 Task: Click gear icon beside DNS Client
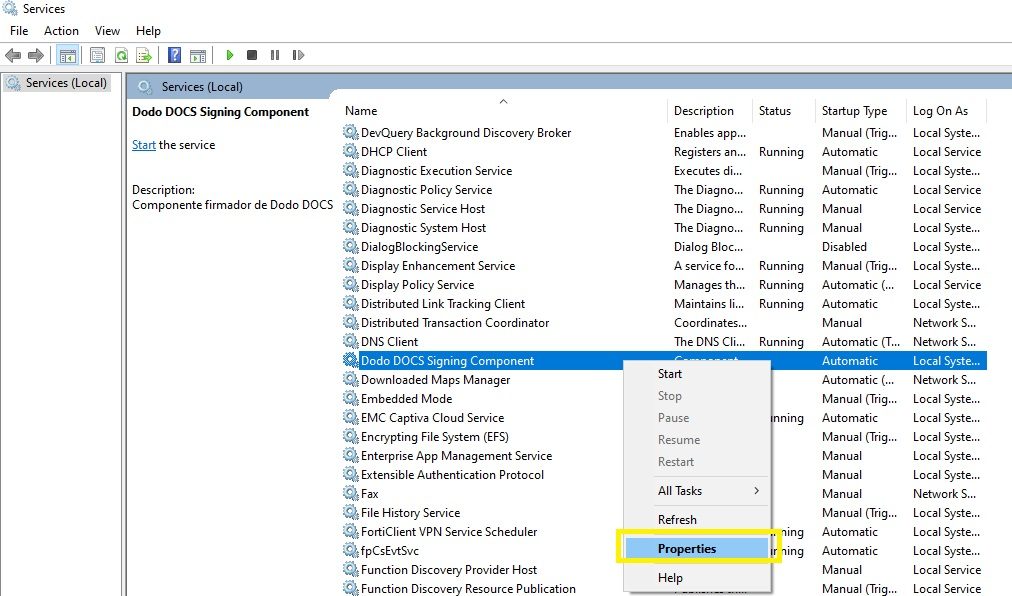click(350, 341)
